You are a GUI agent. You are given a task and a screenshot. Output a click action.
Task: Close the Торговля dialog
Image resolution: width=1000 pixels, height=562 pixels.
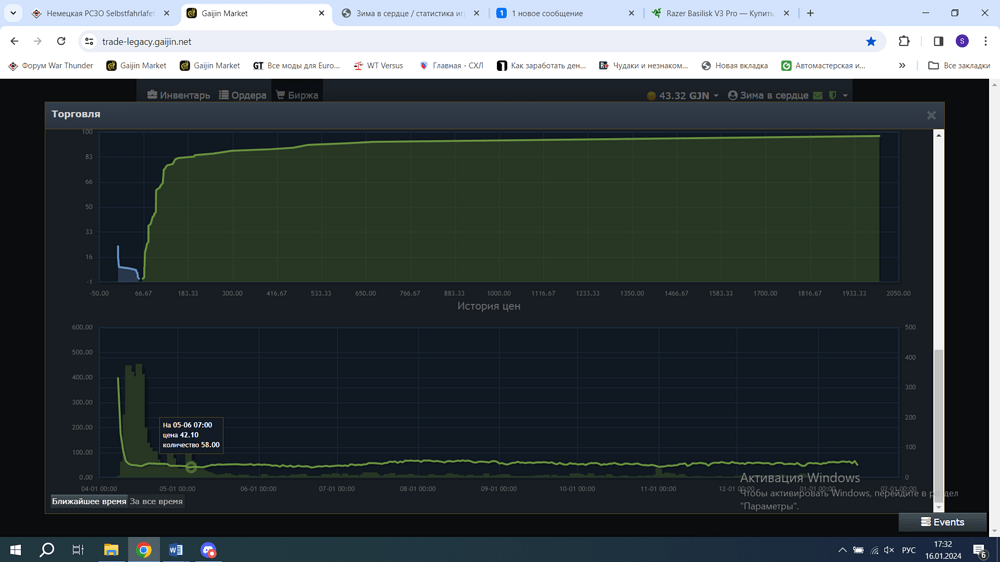coord(931,115)
